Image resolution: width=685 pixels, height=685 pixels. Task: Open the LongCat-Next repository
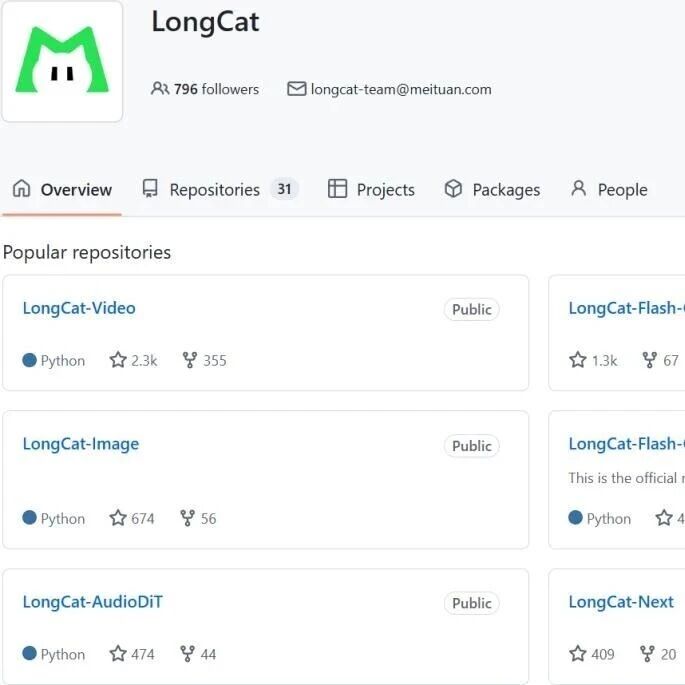621,602
